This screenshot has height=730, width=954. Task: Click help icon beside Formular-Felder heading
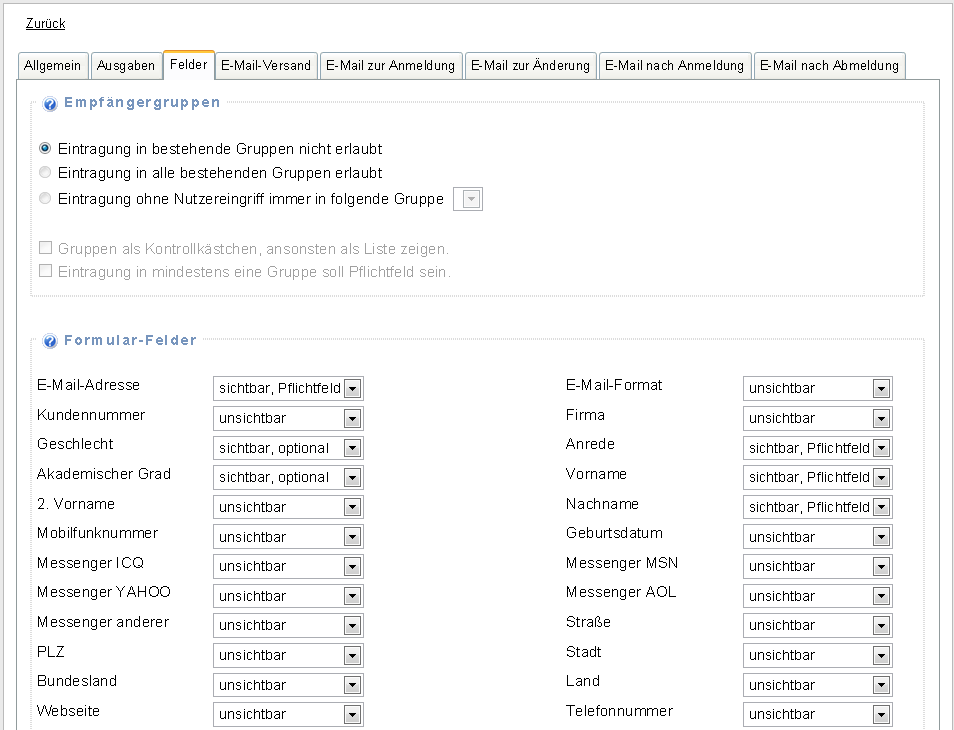(50, 342)
